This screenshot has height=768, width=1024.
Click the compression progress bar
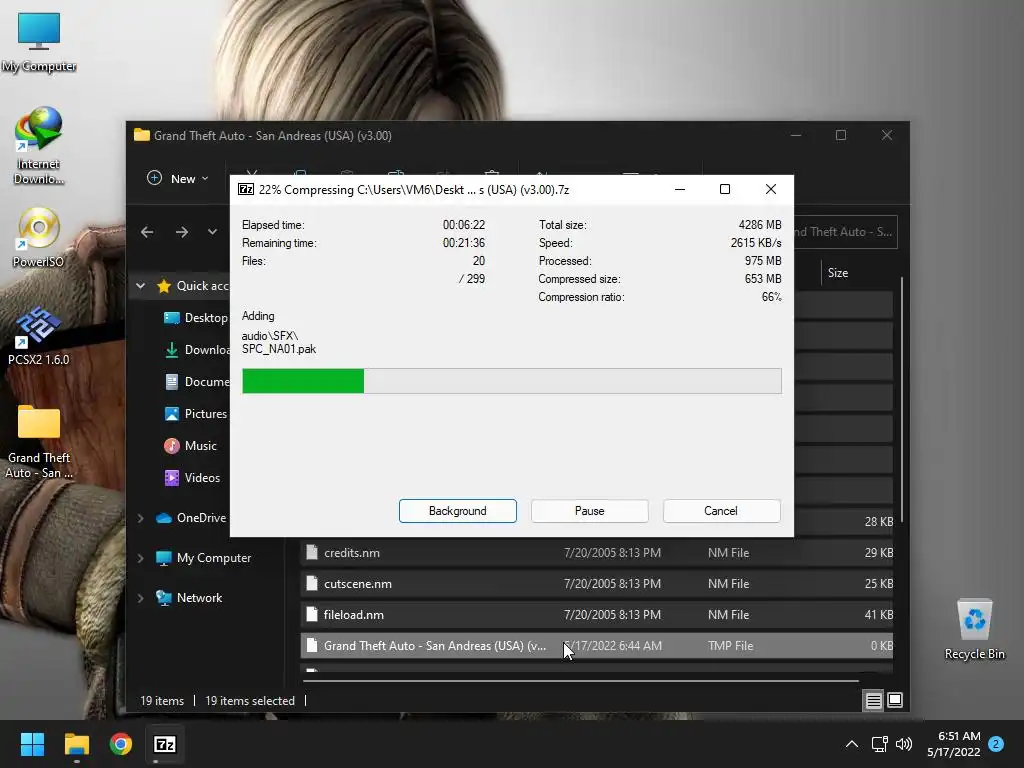click(x=511, y=381)
